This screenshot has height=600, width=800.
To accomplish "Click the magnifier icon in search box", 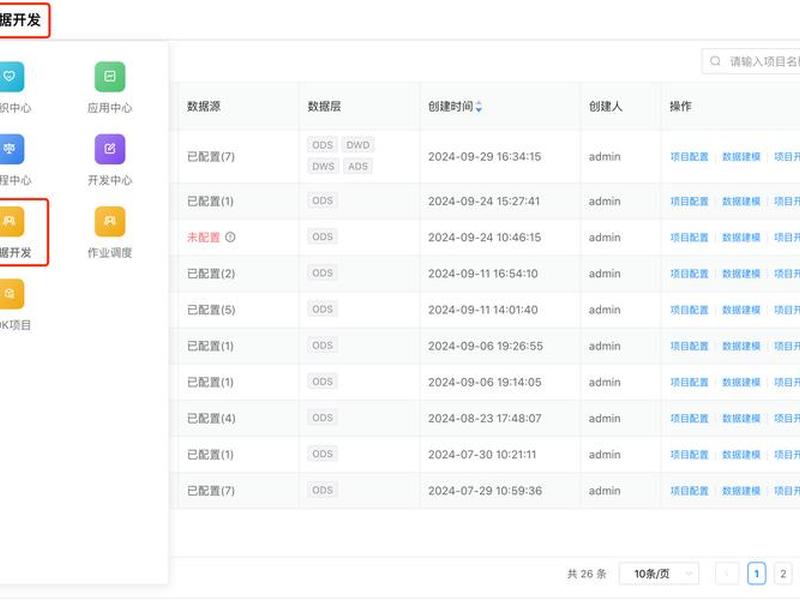I will (x=715, y=61).
